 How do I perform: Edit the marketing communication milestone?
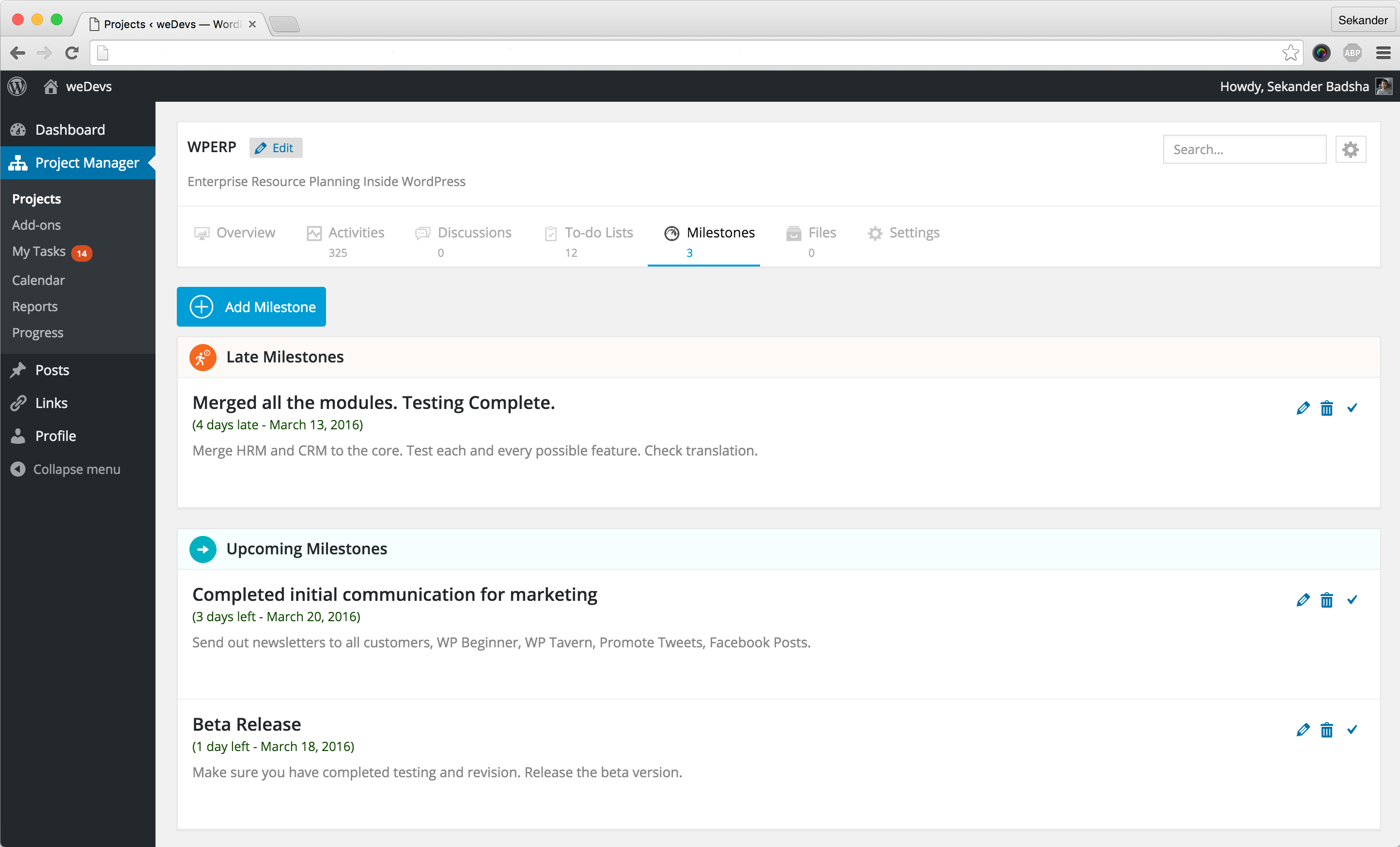[1303, 600]
